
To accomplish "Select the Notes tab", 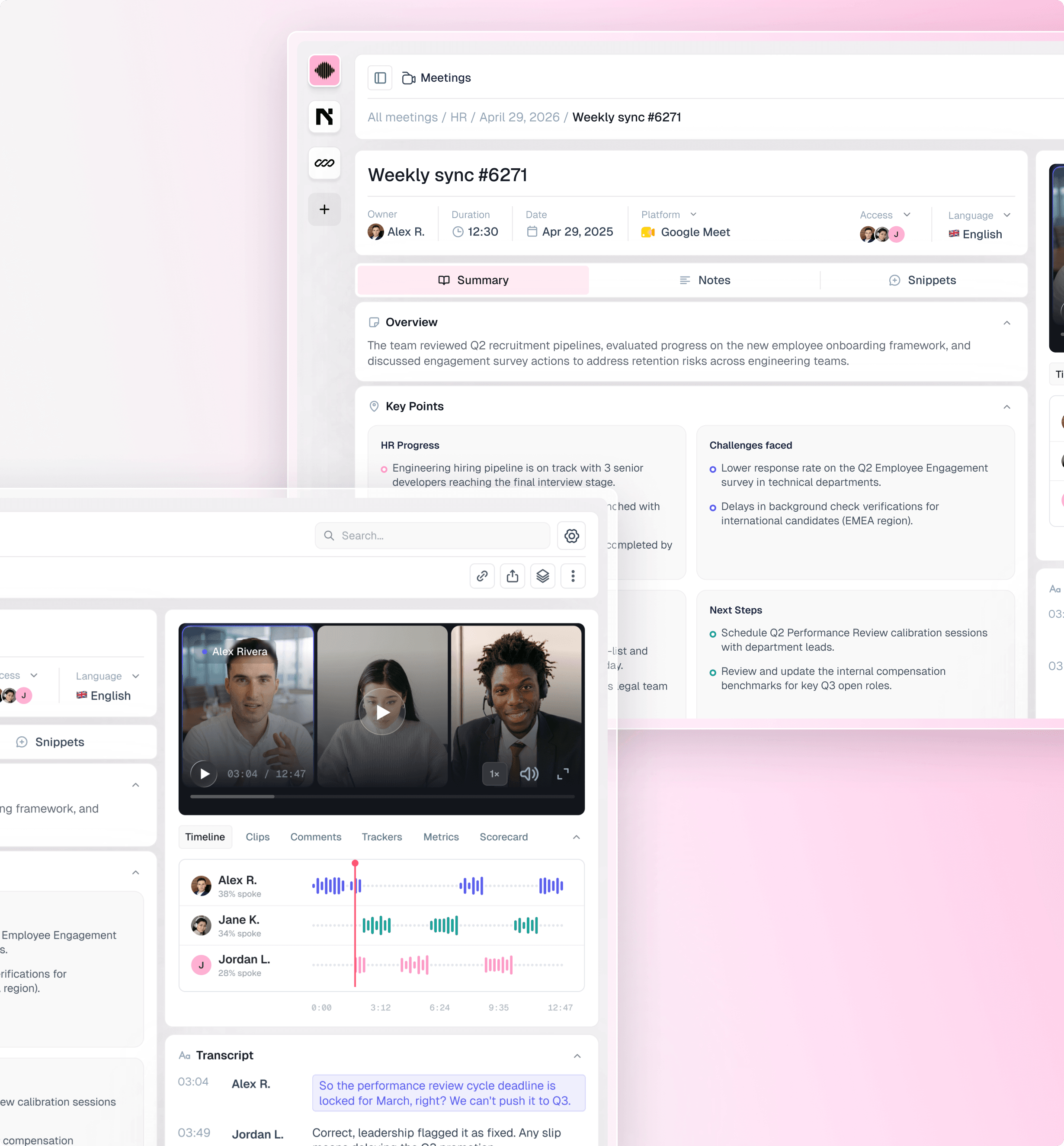I will point(705,280).
